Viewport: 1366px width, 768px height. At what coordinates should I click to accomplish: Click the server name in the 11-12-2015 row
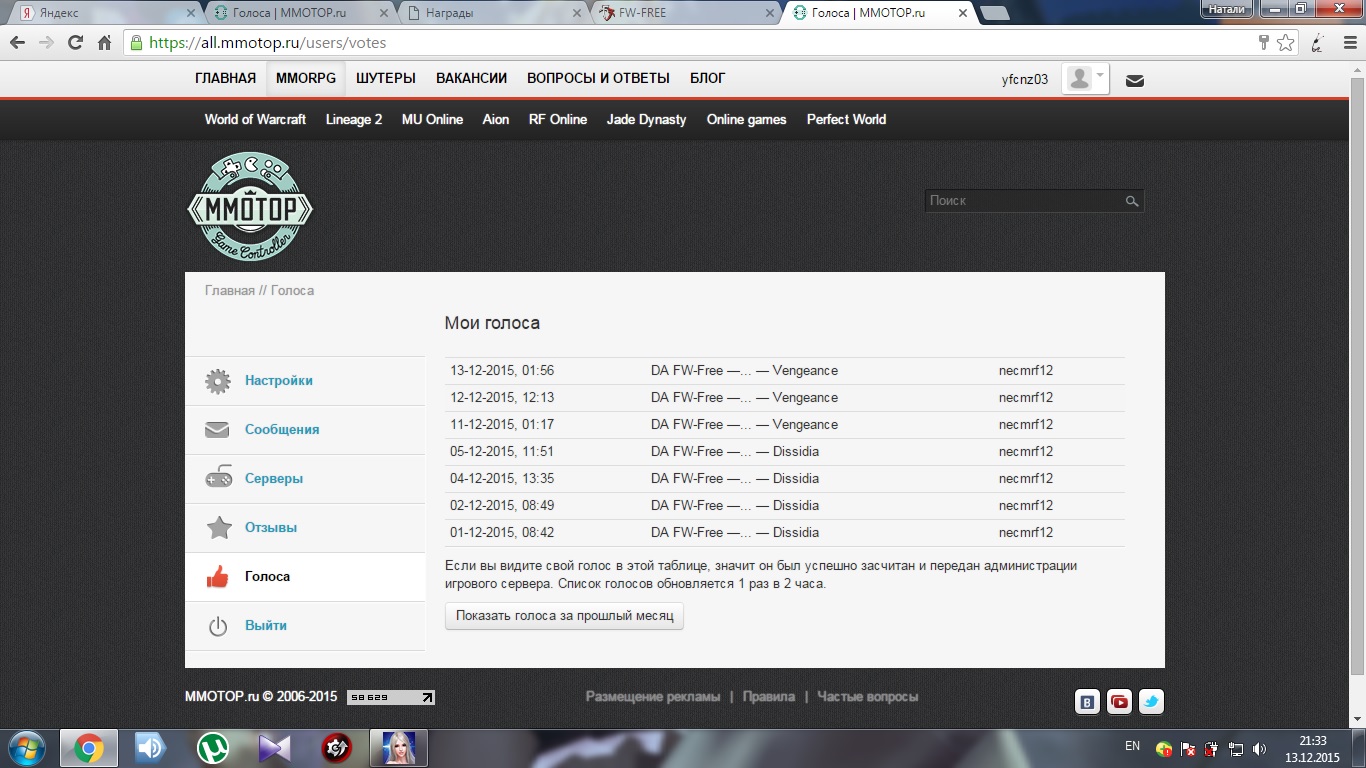[744, 425]
